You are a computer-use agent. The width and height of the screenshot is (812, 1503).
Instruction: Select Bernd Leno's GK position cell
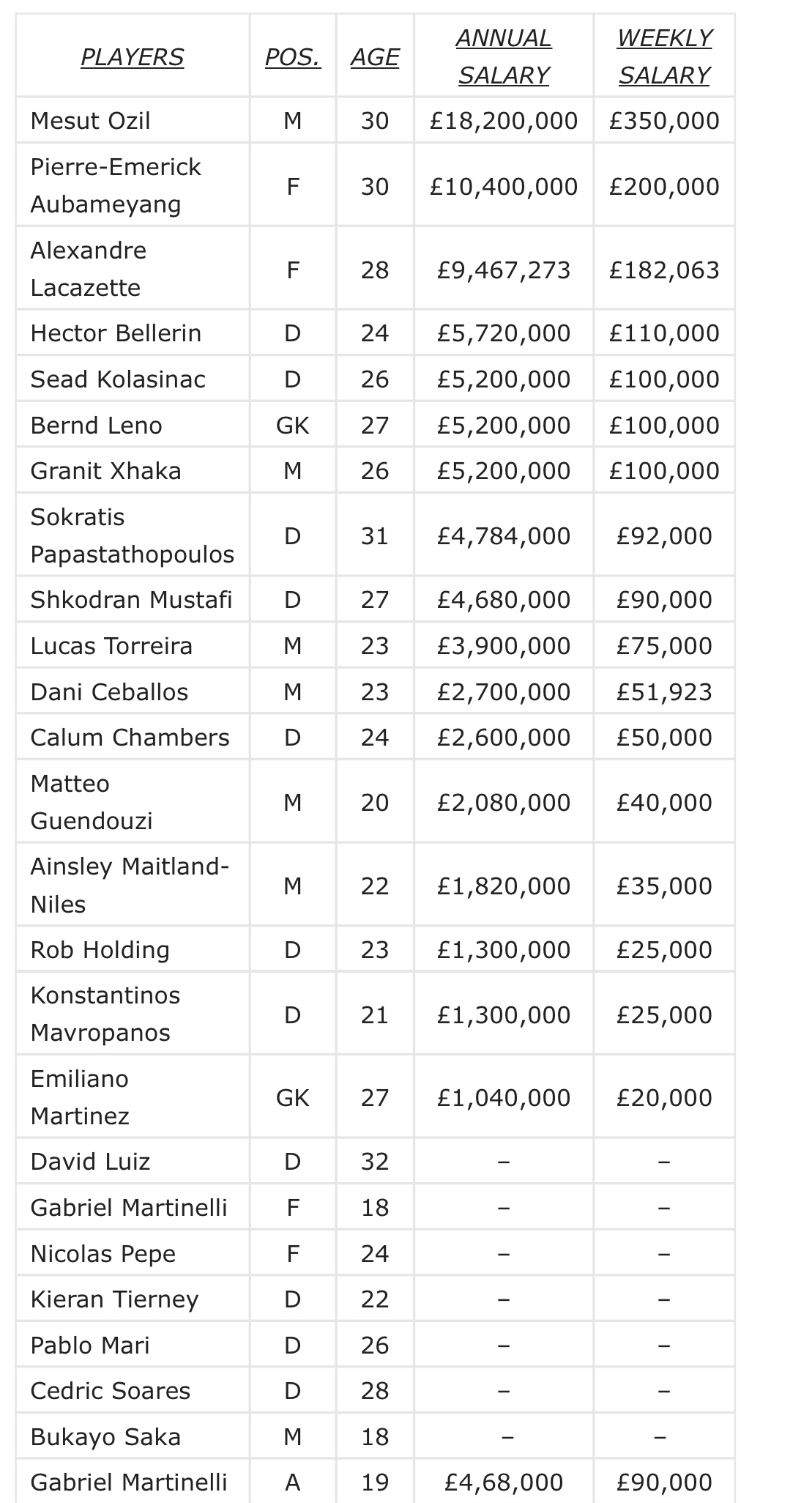[x=292, y=426]
